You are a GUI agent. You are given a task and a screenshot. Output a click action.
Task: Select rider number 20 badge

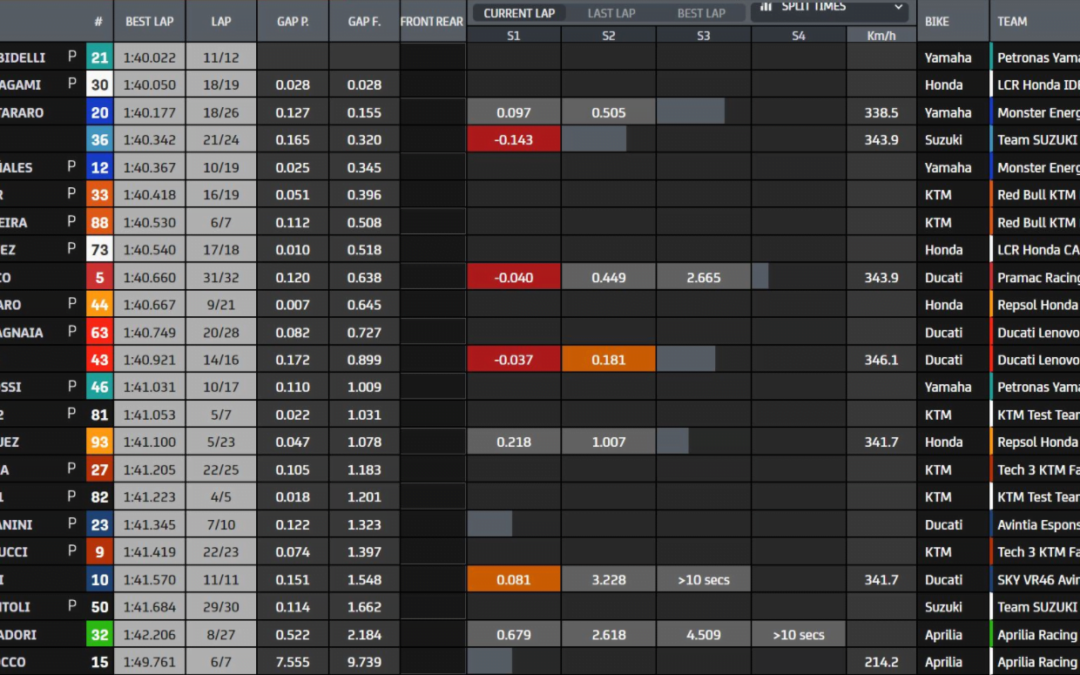click(x=99, y=112)
